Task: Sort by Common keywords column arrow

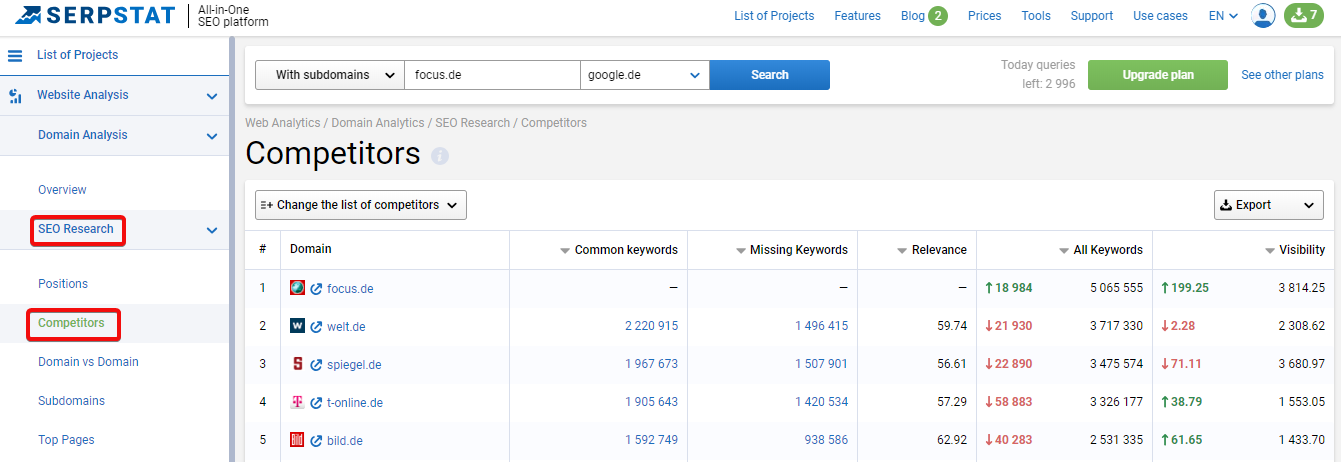Action: [x=565, y=251]
